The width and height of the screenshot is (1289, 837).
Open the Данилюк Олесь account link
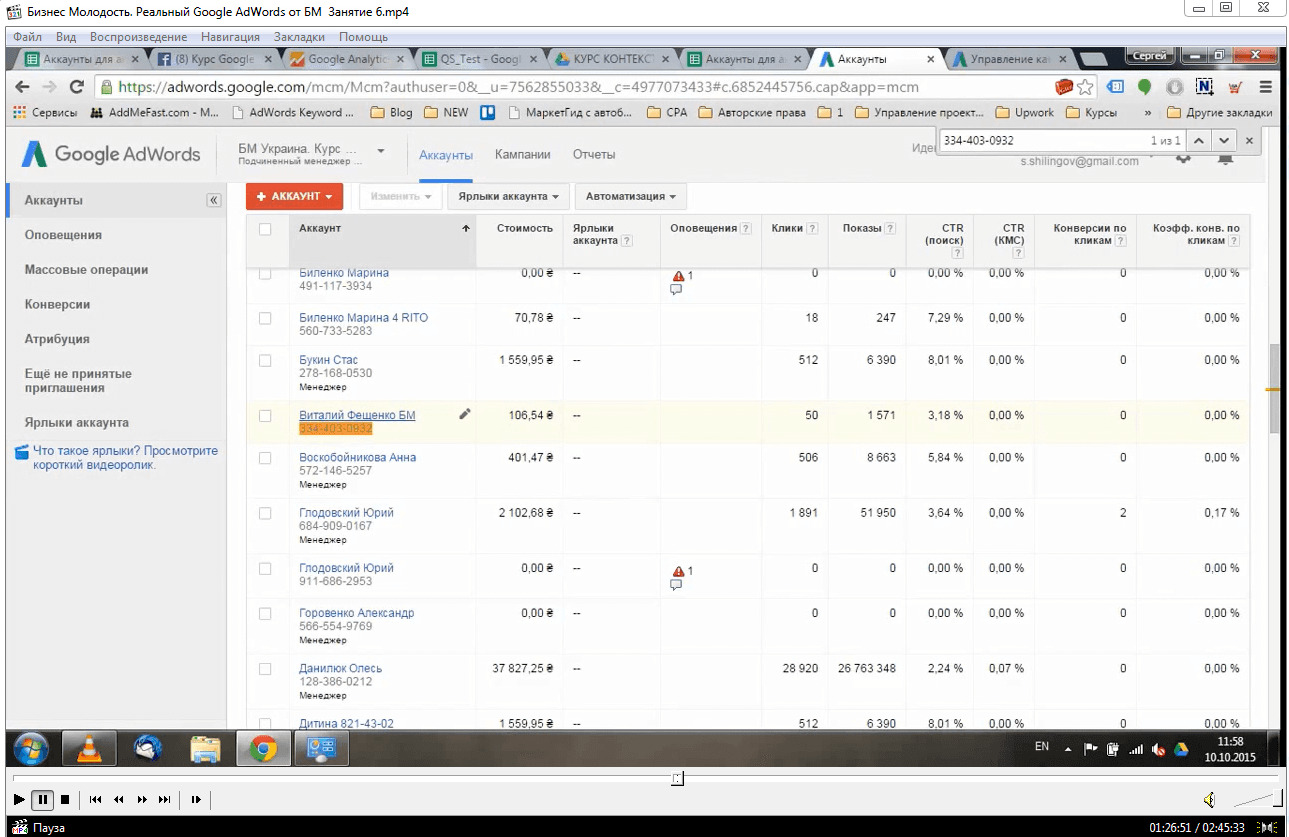pos(340,668)
